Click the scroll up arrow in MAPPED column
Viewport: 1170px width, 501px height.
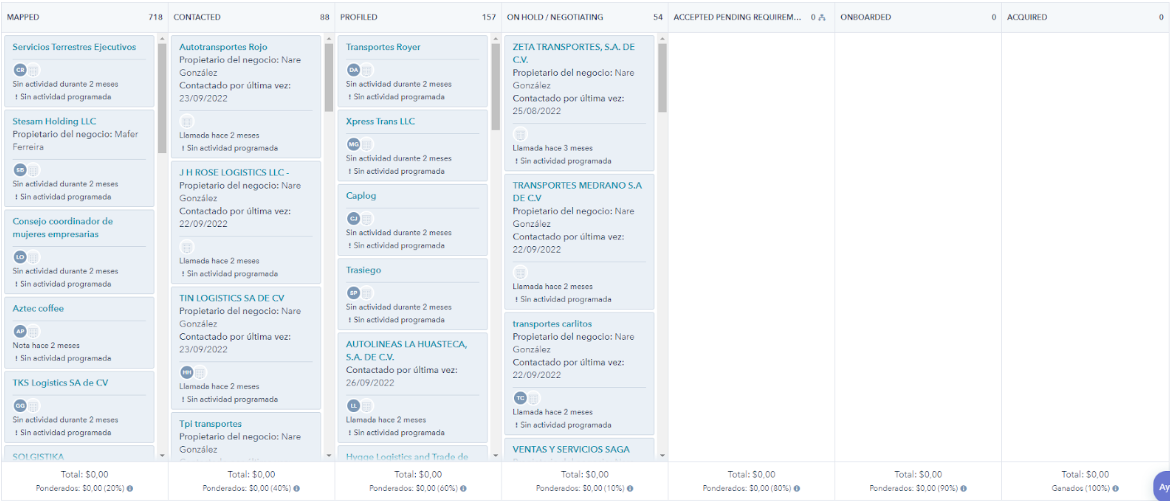click(x=162, y=39)
